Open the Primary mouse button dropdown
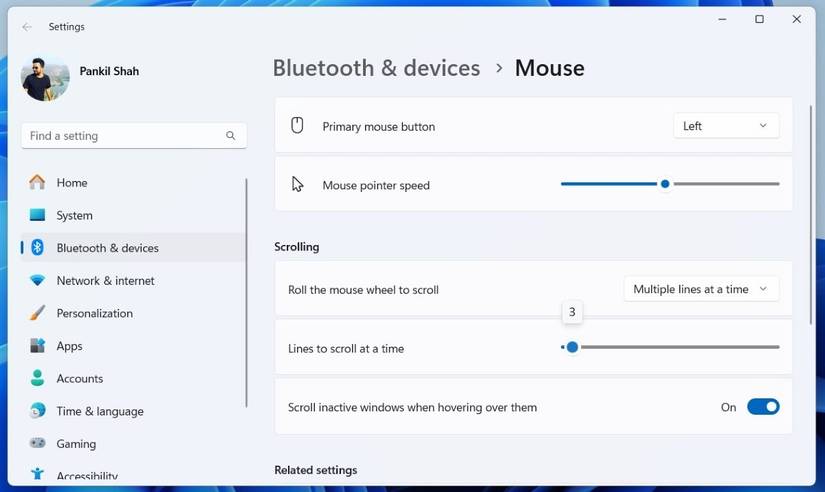825x492 pixels. pos(726,126)
